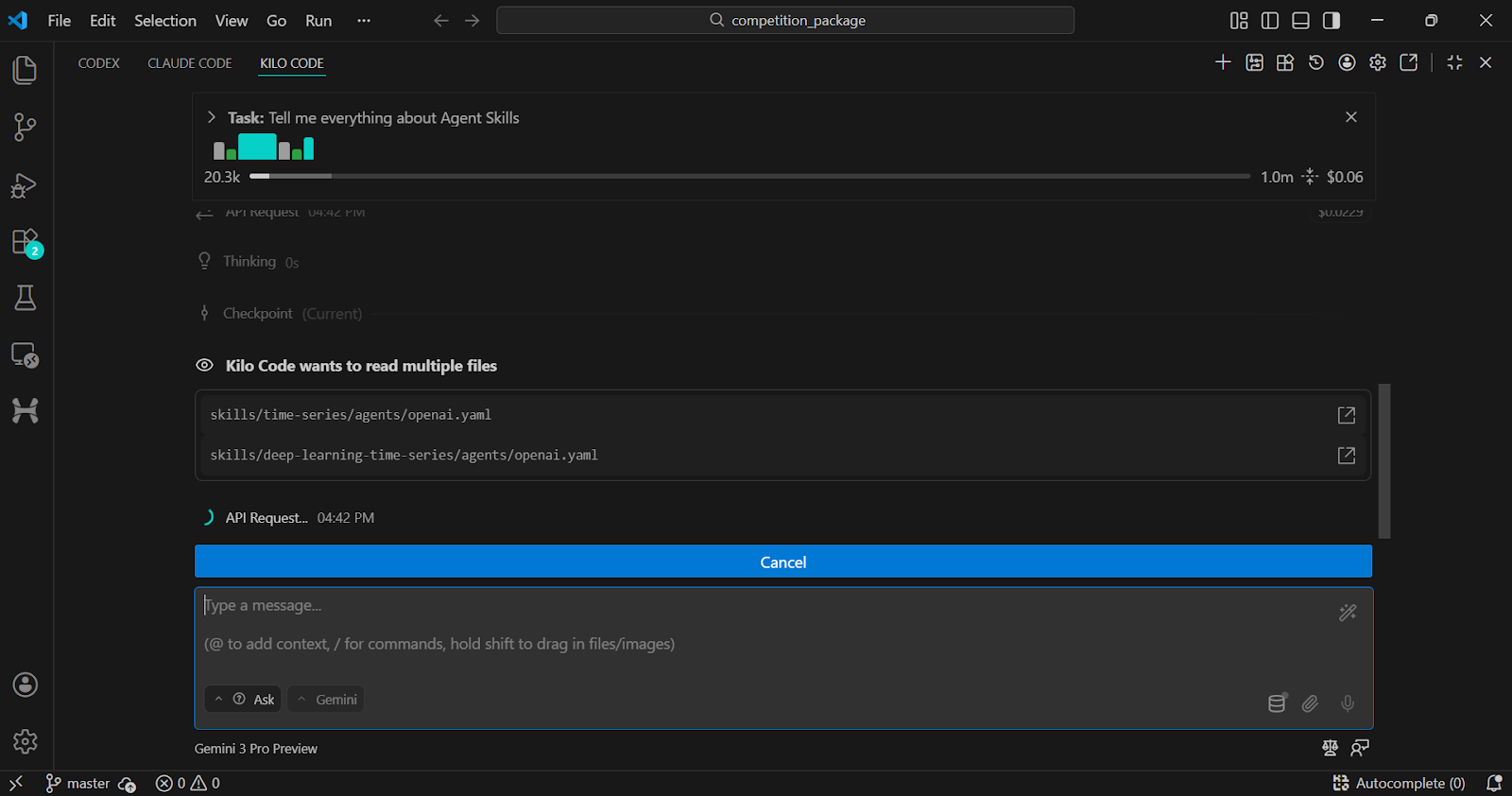Screen dimensions: 1512x796
Task: Attach images with paperclip icon
Action: coord(1311,703)
